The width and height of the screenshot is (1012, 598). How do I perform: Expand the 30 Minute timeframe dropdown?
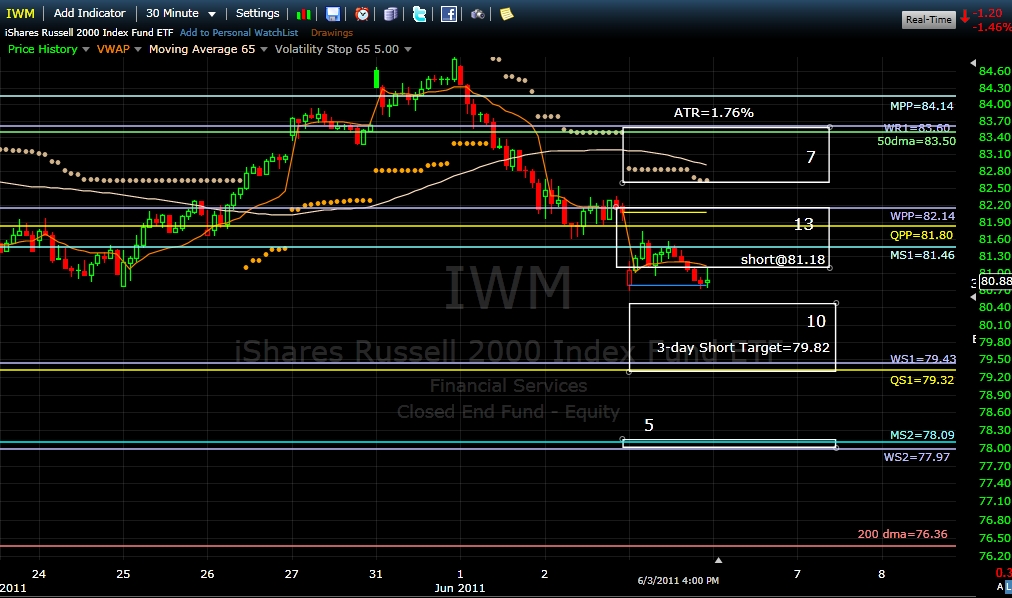pyautogui.click(x=212, y=14)
